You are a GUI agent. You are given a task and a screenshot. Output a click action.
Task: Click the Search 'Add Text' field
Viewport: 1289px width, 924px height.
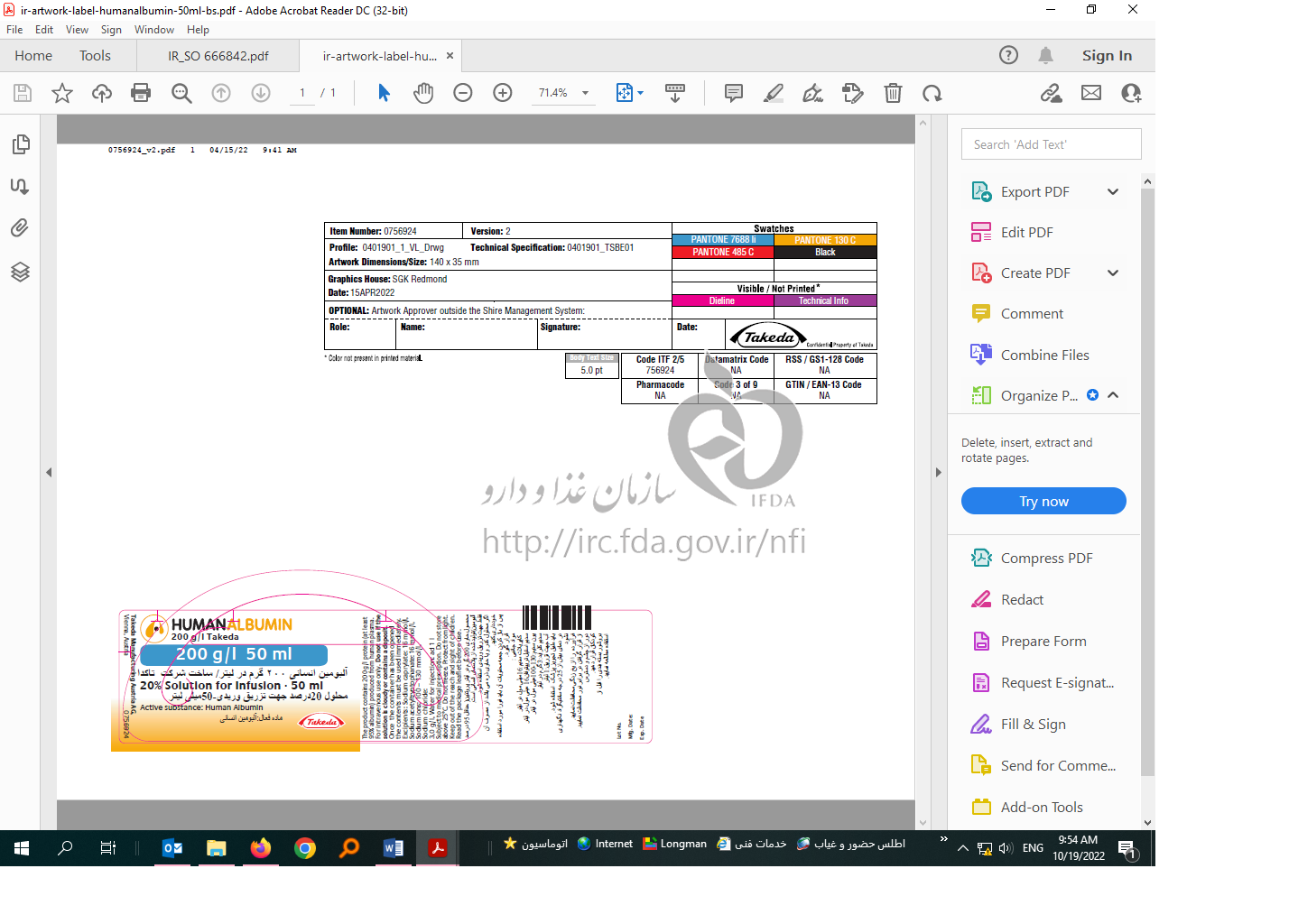click(x=1052, y=144)
